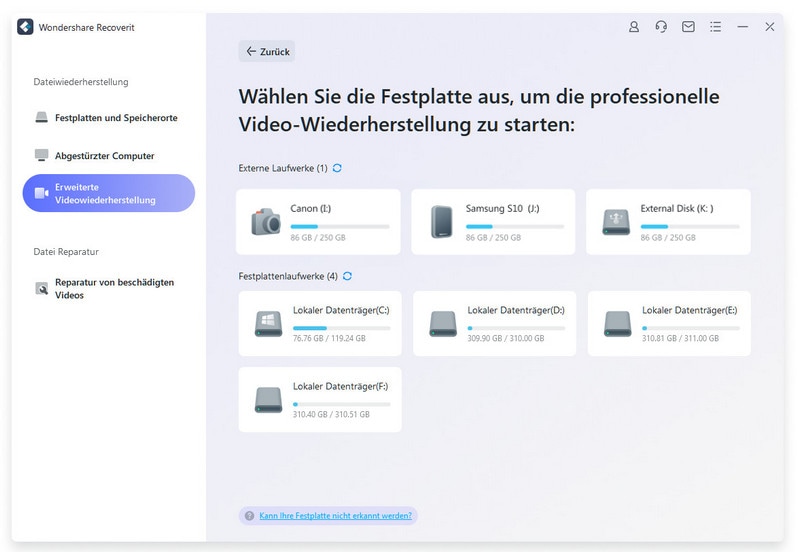Click the 310.40 GB / 310.51 GB text
The width and height of the screenshot is (800, 552).
tap(331, 414)
